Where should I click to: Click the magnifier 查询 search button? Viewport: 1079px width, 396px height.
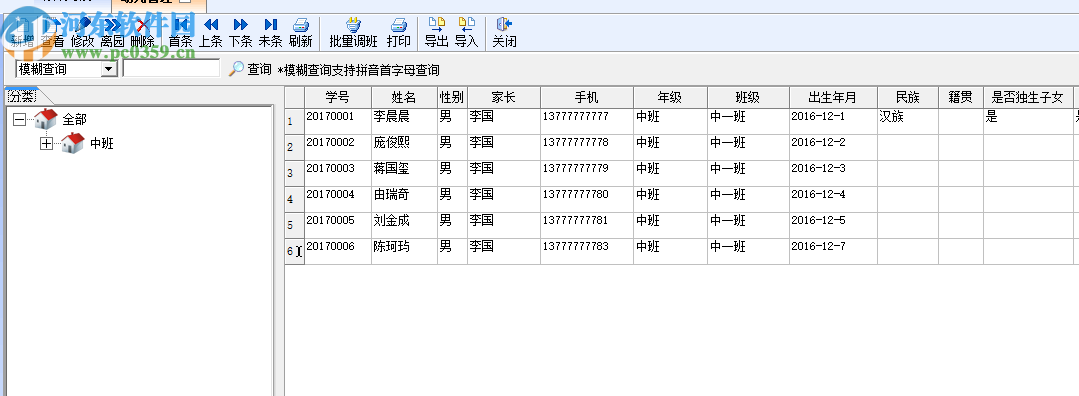250,69
